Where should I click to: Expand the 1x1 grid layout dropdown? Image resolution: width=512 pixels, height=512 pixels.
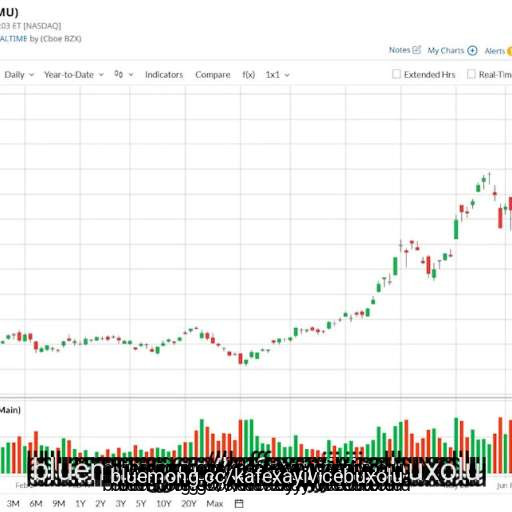click(277, 75)
